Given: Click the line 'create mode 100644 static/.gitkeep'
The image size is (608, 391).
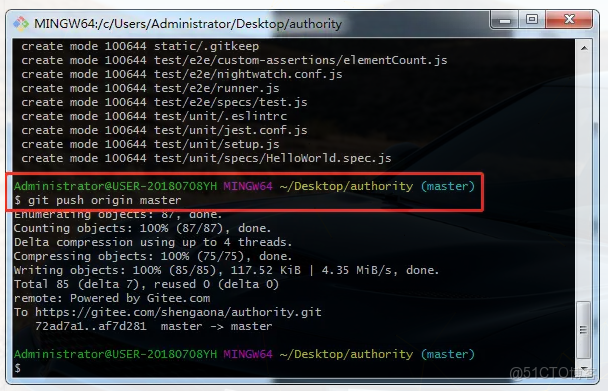Looking at the screenshot, I should (x=140, y=46).
